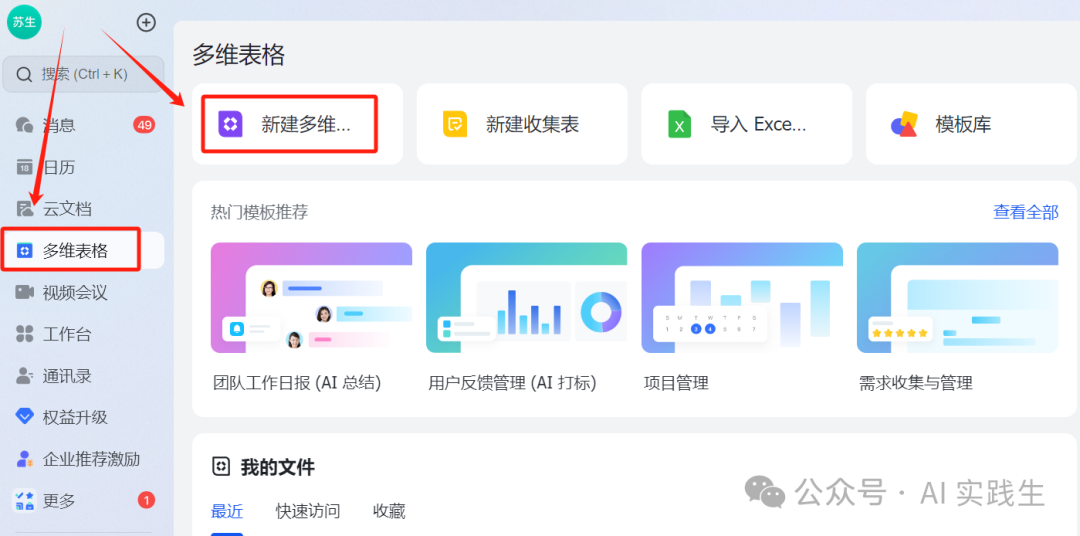
Task: Click 导入 Excel button
Action: click(746, 124)
